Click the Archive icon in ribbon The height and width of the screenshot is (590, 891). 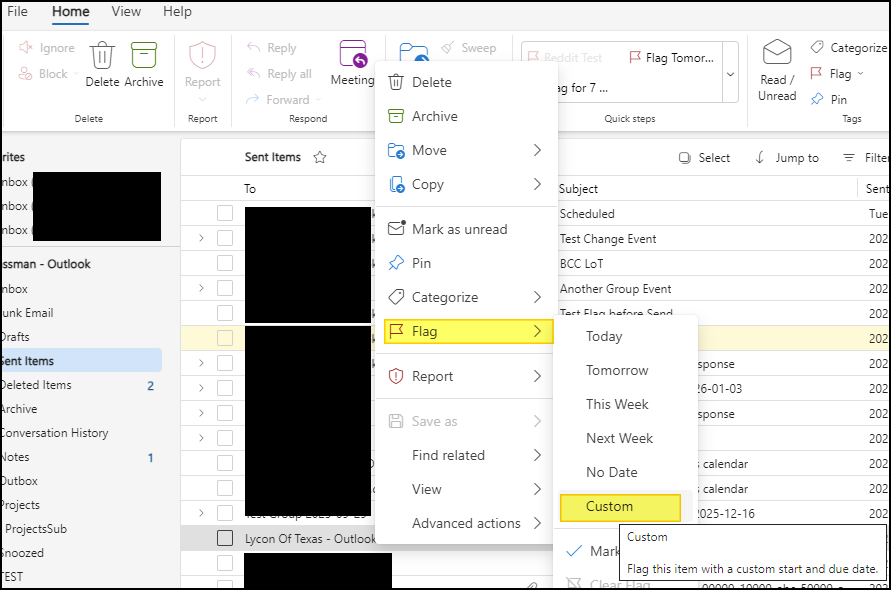tap(144, 58)
